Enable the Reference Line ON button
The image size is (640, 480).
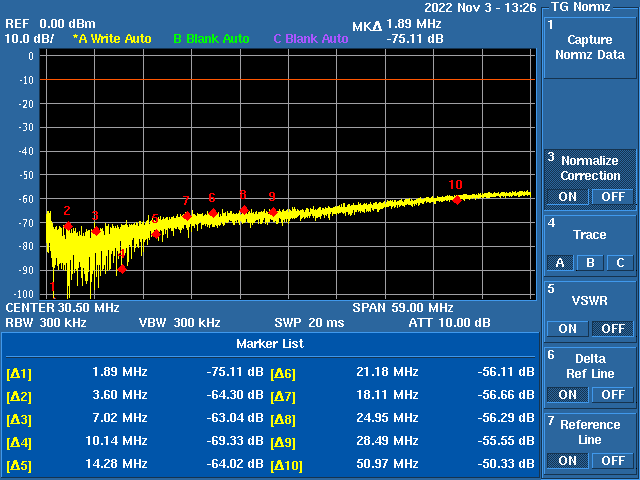(x=567, y=460)
